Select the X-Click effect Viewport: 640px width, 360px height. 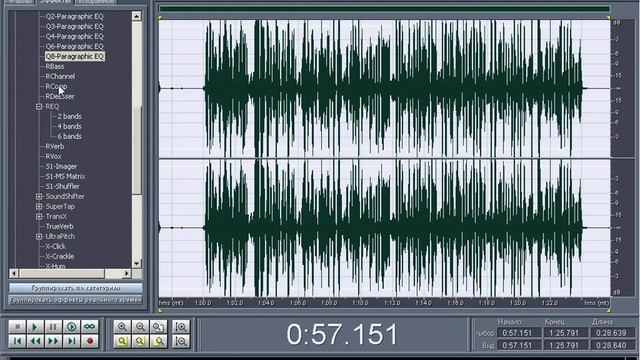pyautogui.click(x=56, y=247)
